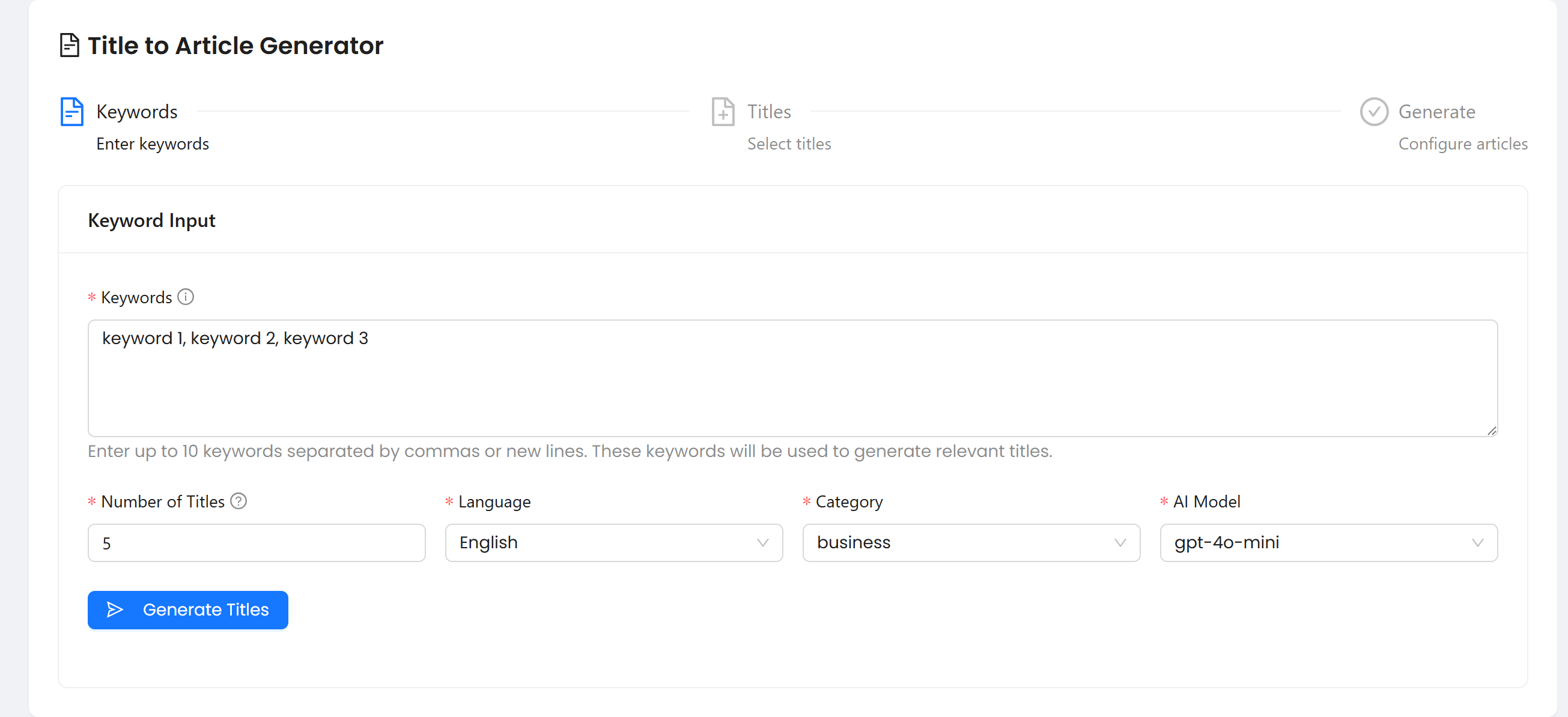This screenshot has height=717, width=1568.
Task: Click the info icon next to Keywords label
Action: 186,297
